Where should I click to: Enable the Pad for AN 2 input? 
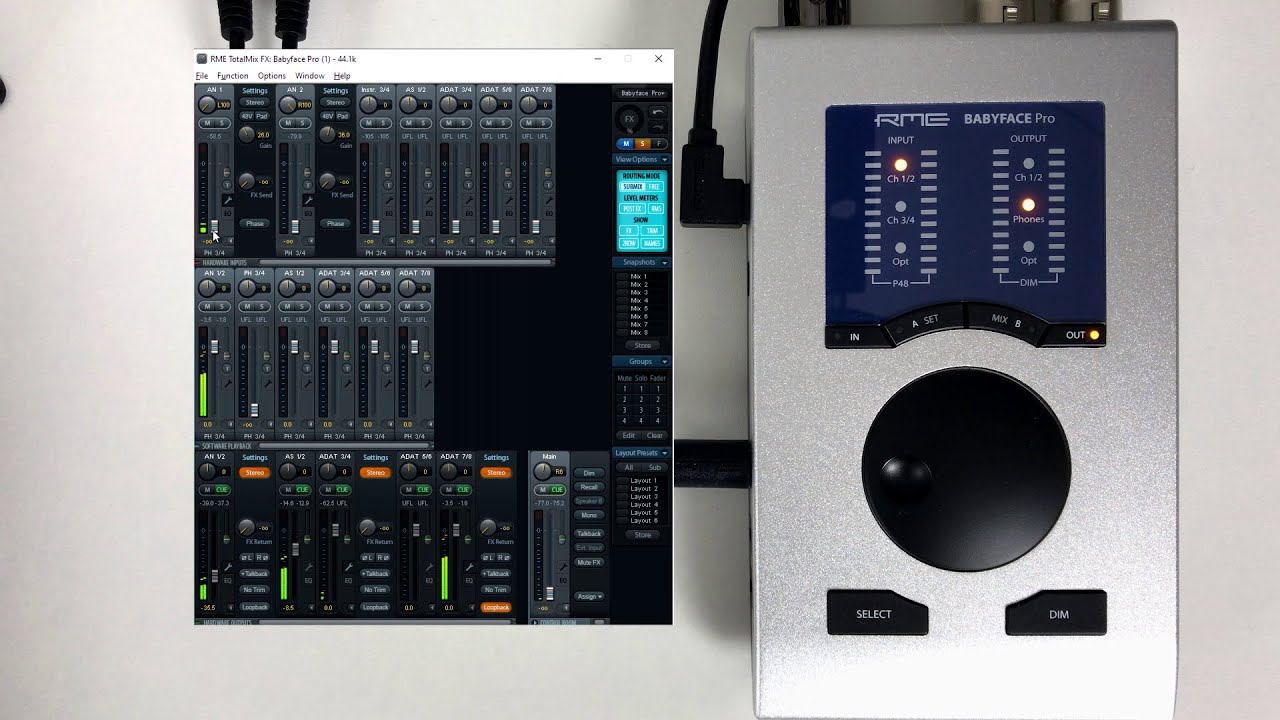coord(342,116)
